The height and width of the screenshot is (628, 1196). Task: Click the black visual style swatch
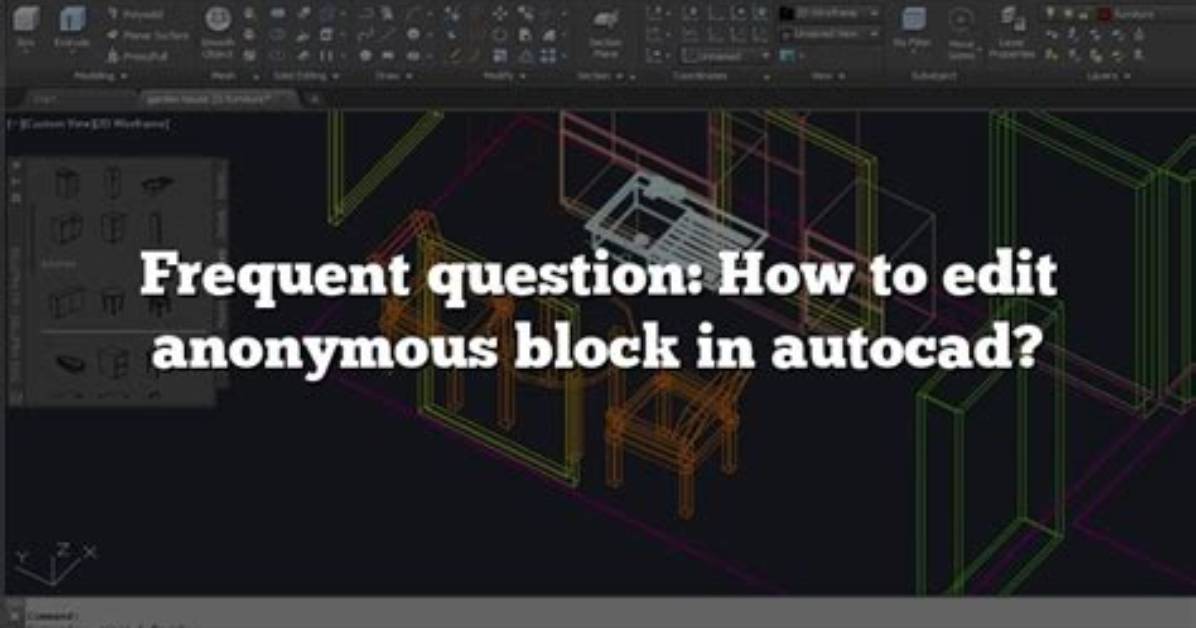point(787,14)
